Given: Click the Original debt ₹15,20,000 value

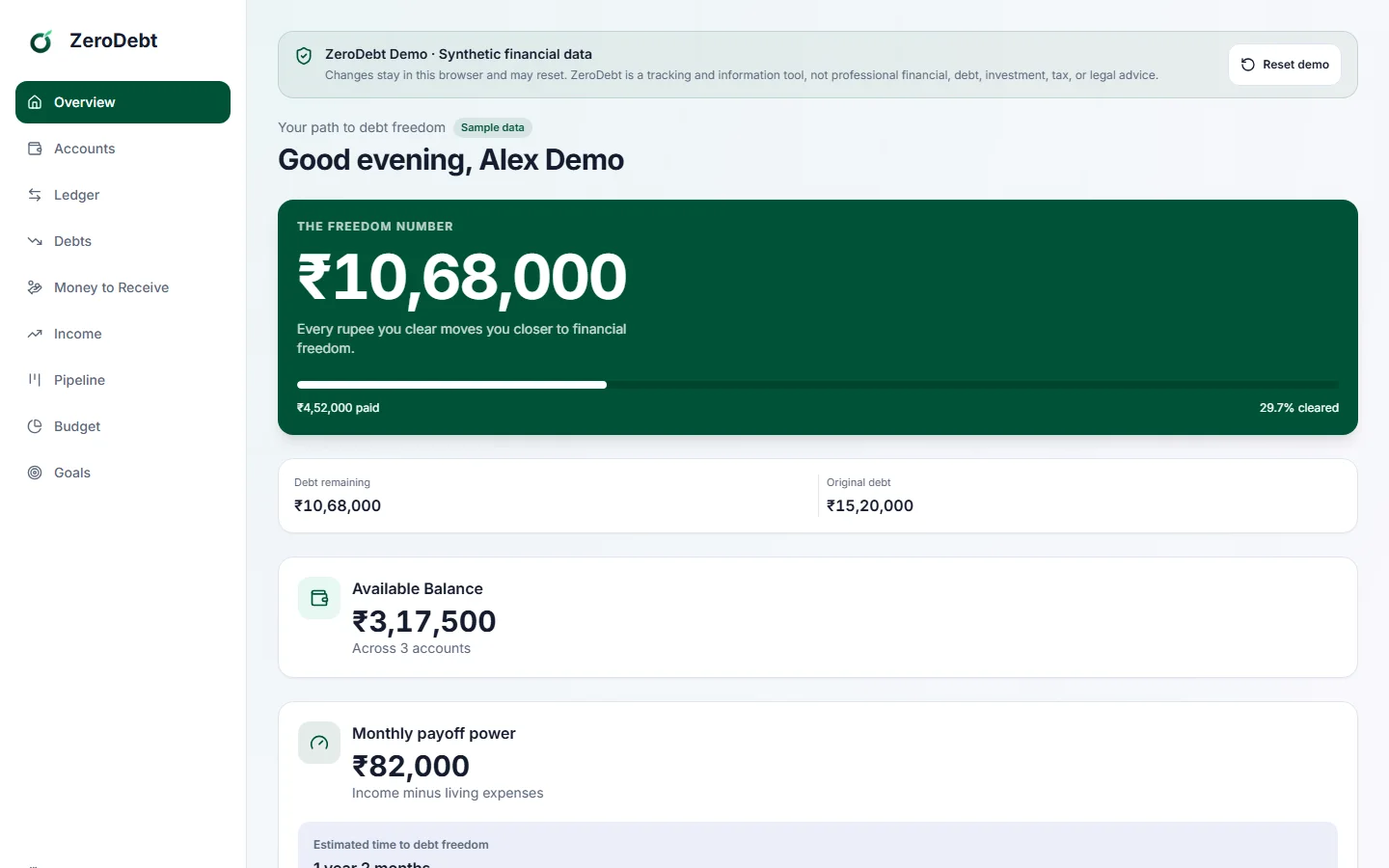Looking at the screenshot, I should pos(870,505).
